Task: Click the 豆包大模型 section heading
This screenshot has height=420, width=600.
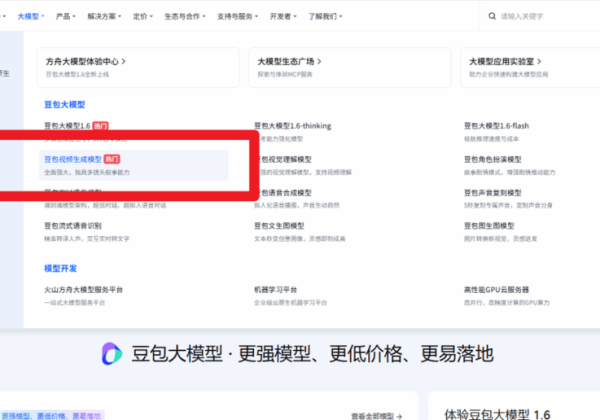Action: point(65,104)
